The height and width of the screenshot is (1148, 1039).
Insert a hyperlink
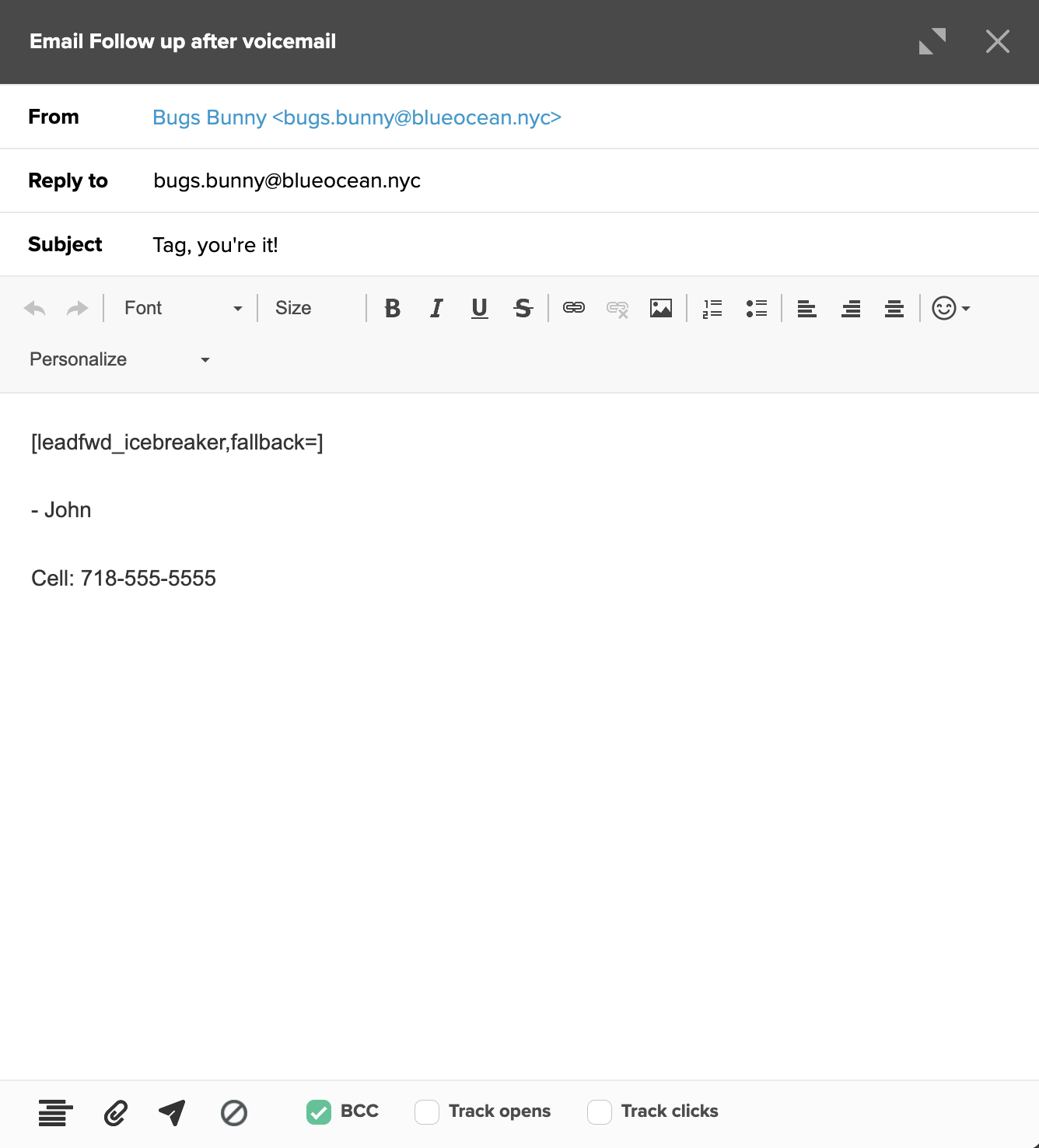(574, 308)
